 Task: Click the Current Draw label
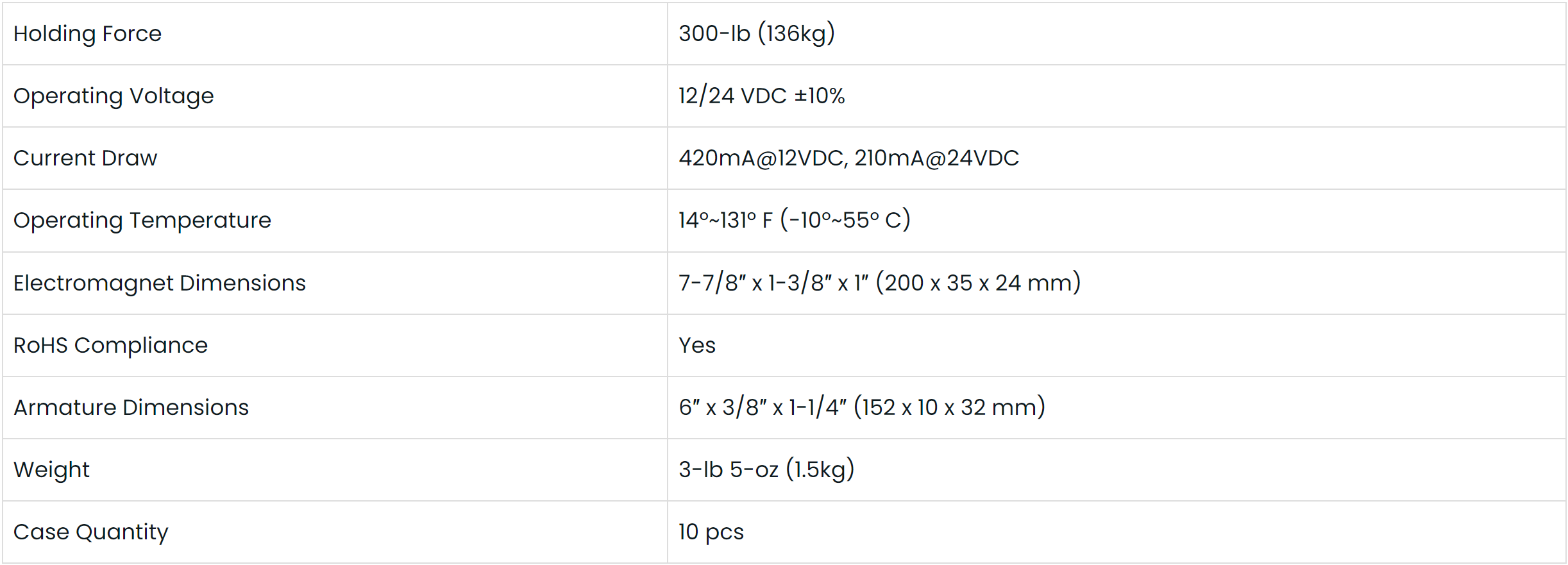coord(85,158)
